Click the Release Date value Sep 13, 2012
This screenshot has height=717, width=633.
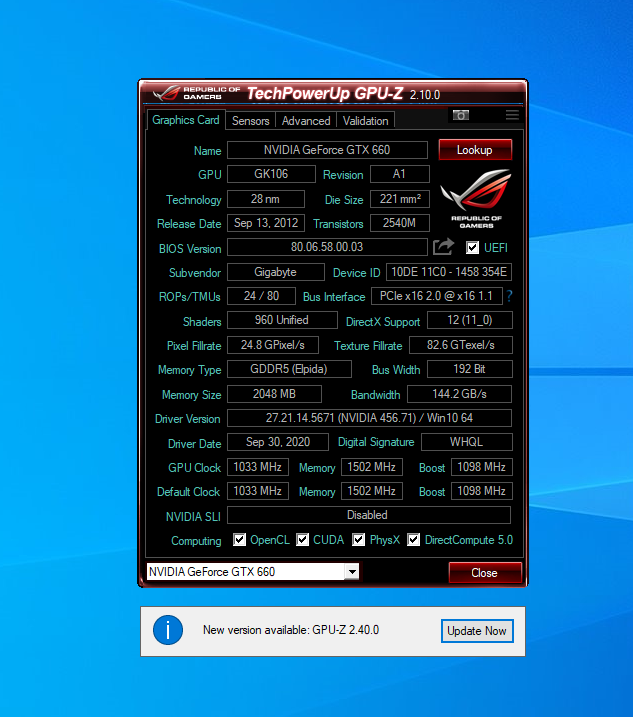[266, 223]
